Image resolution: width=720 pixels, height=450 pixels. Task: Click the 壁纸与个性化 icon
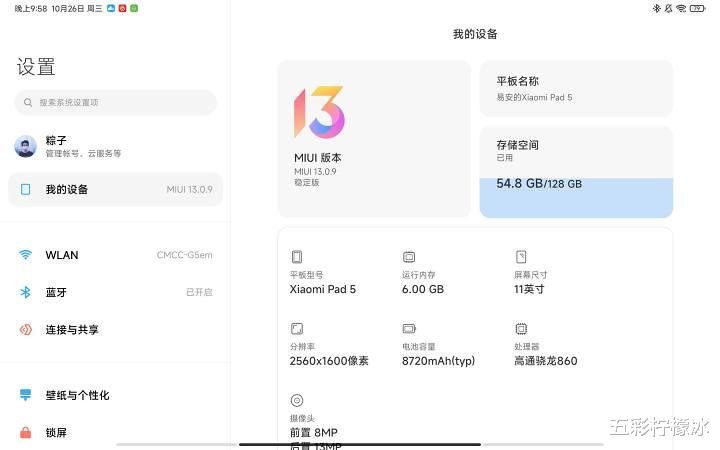pyautogui.click(x=25, y=395)
